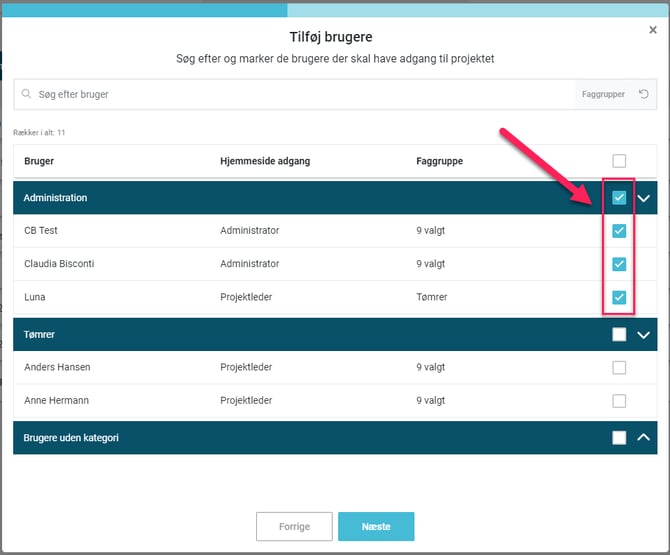The image size is (670, 555).
Task: Click the magnifier icon in search field
Action: 27,95
